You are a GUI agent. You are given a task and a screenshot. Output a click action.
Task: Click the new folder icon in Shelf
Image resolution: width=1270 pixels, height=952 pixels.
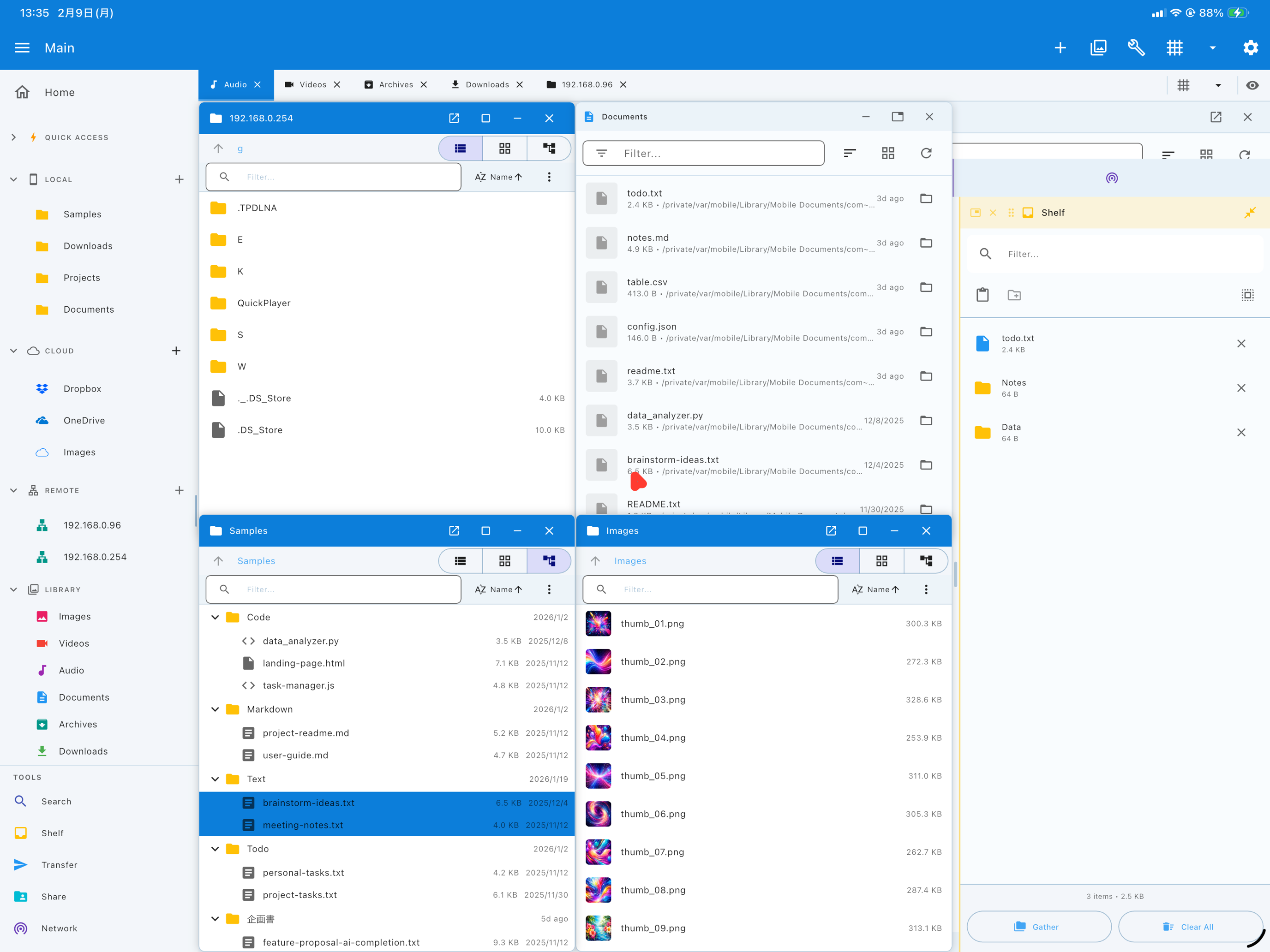click(1014, 295)
